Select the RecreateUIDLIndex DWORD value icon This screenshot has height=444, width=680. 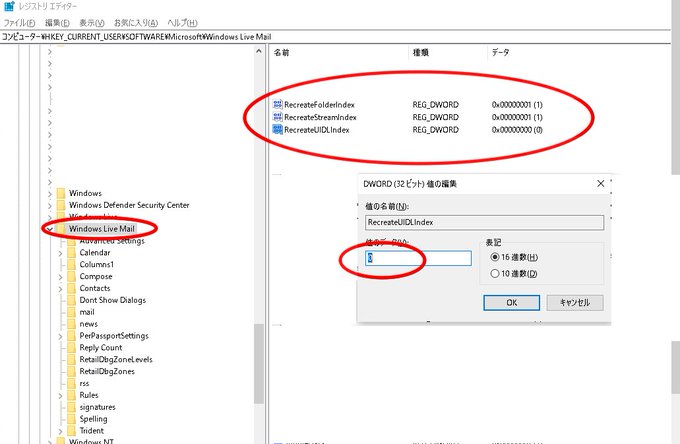277,130
